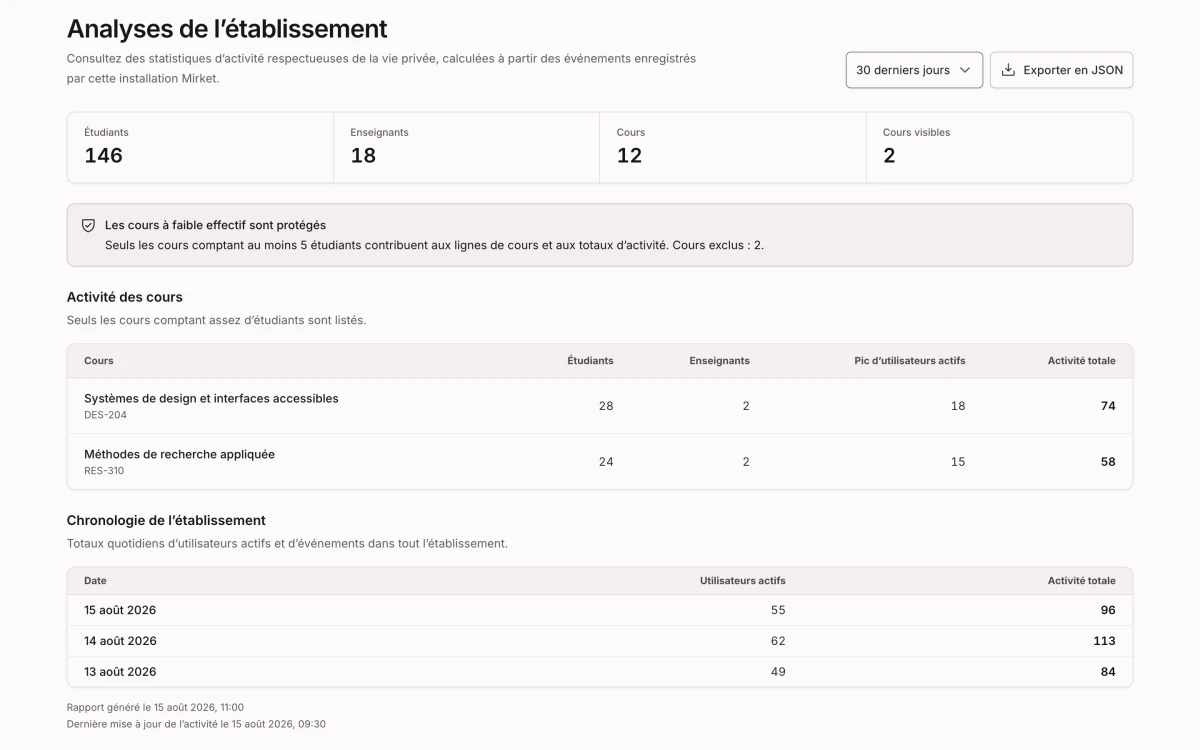Click the shield icon in protection notice
Screen dimensions: 1200x750
(x=88, y=226)
